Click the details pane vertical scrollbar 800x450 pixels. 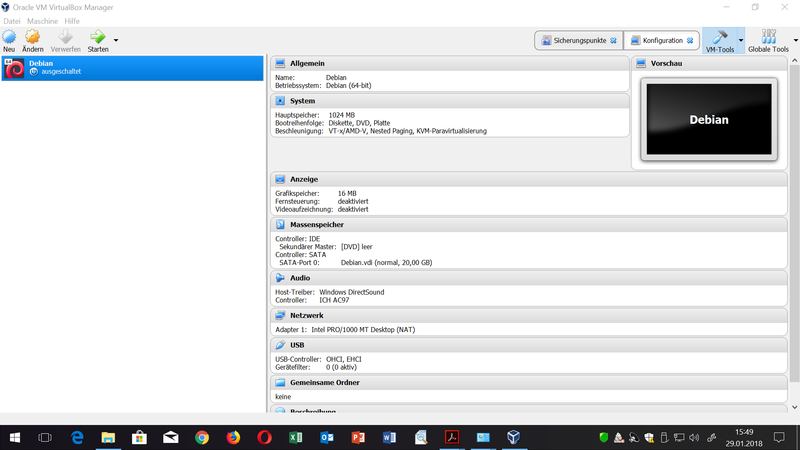pos(794,223)
